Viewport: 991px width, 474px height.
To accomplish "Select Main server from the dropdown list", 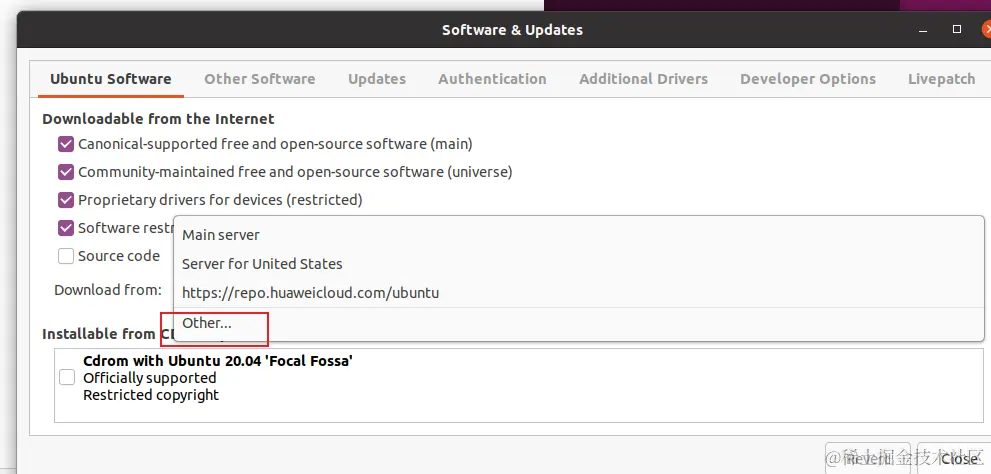I will click(221, 235).
